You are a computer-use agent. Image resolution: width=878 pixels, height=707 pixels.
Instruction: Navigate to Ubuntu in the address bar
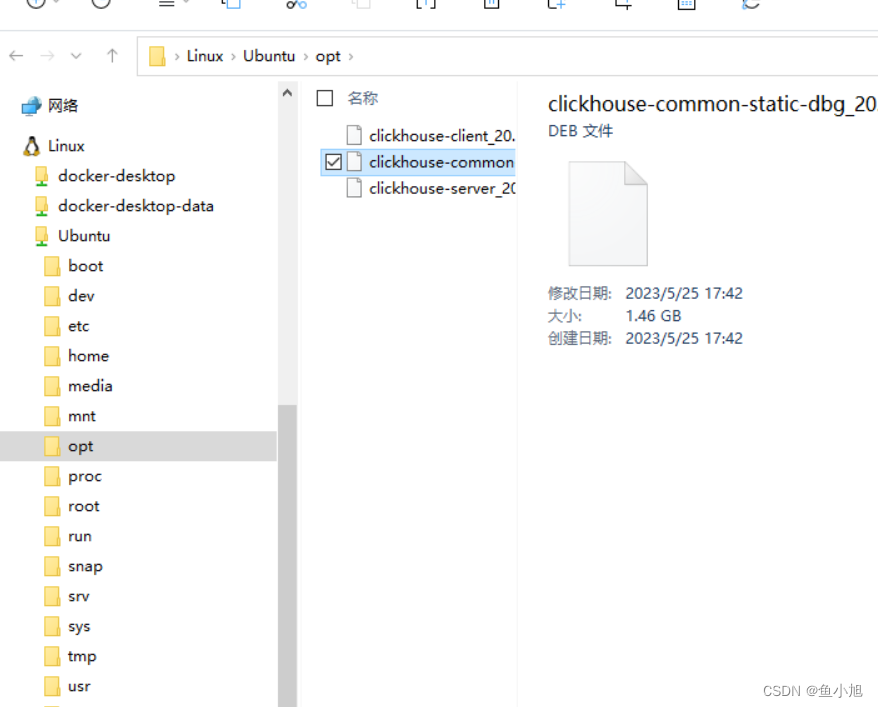[x=269, y=56]
